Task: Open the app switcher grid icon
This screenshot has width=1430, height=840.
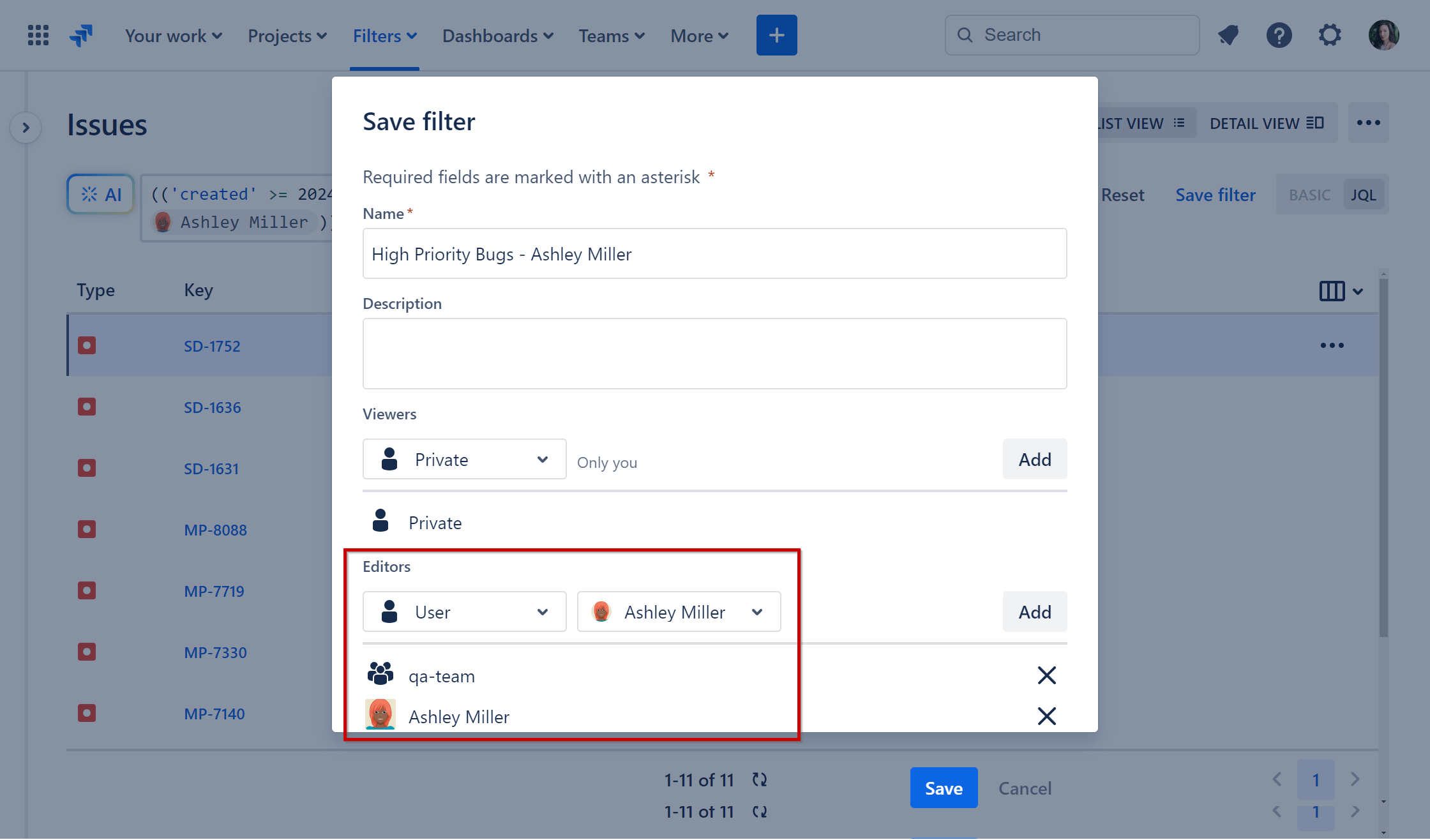Action: point(37,35)
